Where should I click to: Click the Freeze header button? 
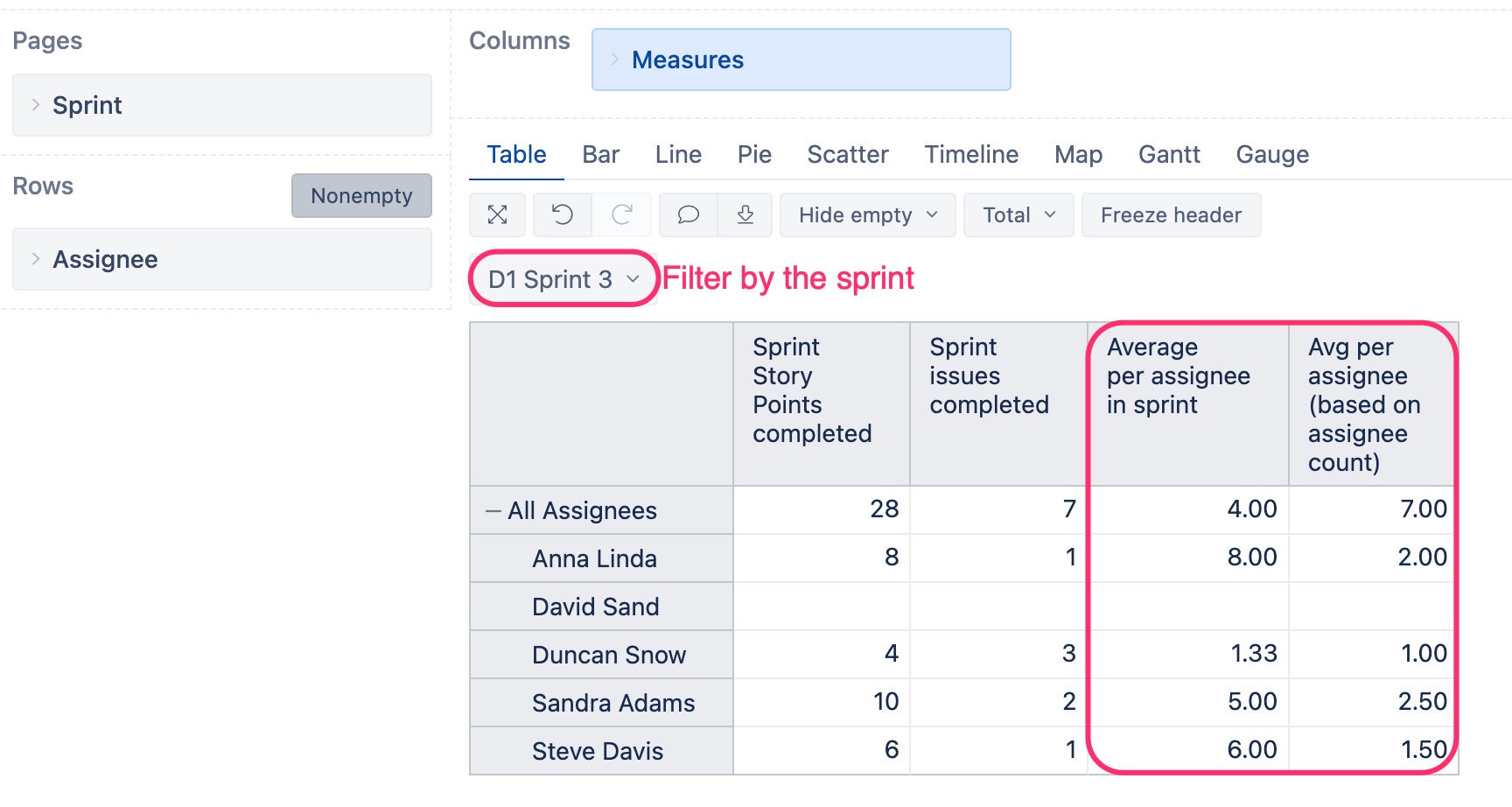(1170, 214)
